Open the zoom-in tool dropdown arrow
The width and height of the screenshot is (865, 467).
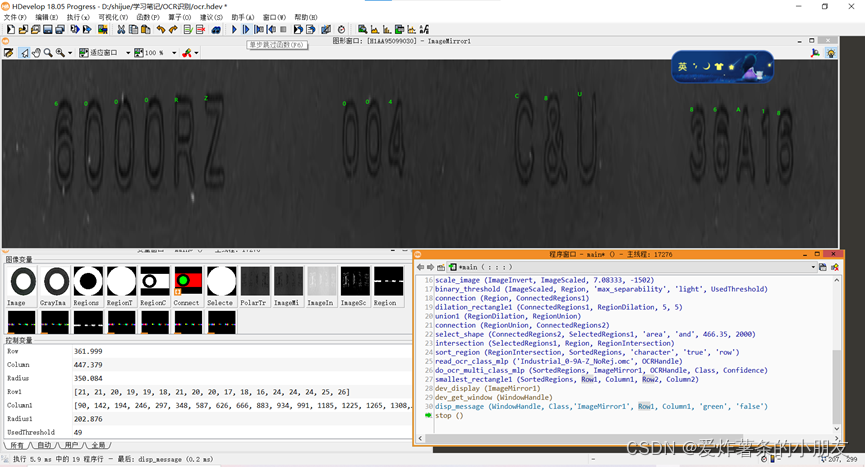[x=70, y=53]
